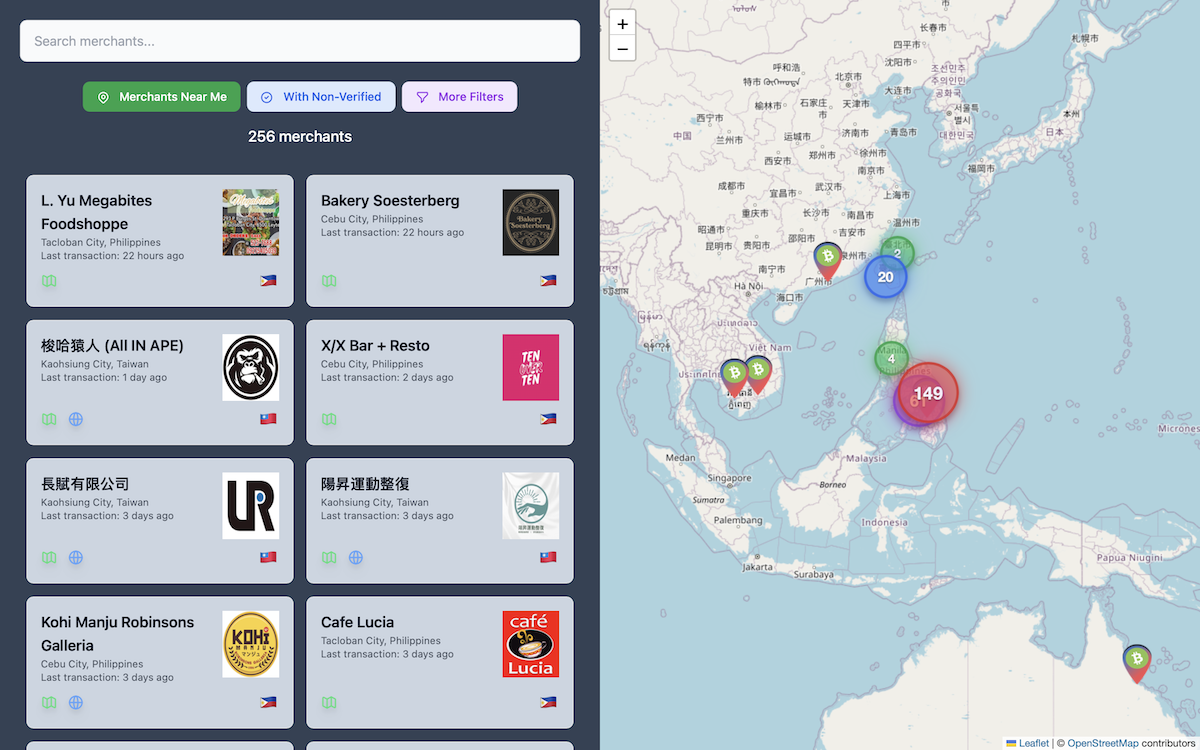Click the Leaflet link in the map corner
Image resolution: width=1200 pixels, height=750 pixels.
pos(1032,743)
